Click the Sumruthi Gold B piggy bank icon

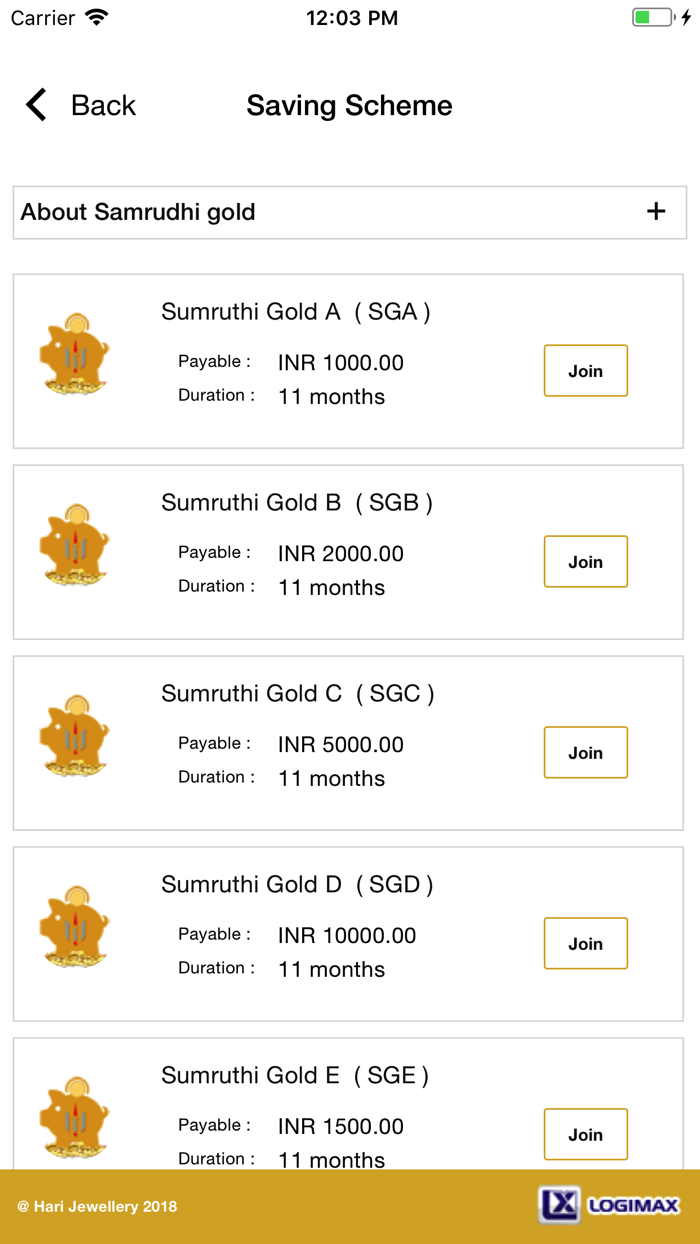tap(74, 545)
